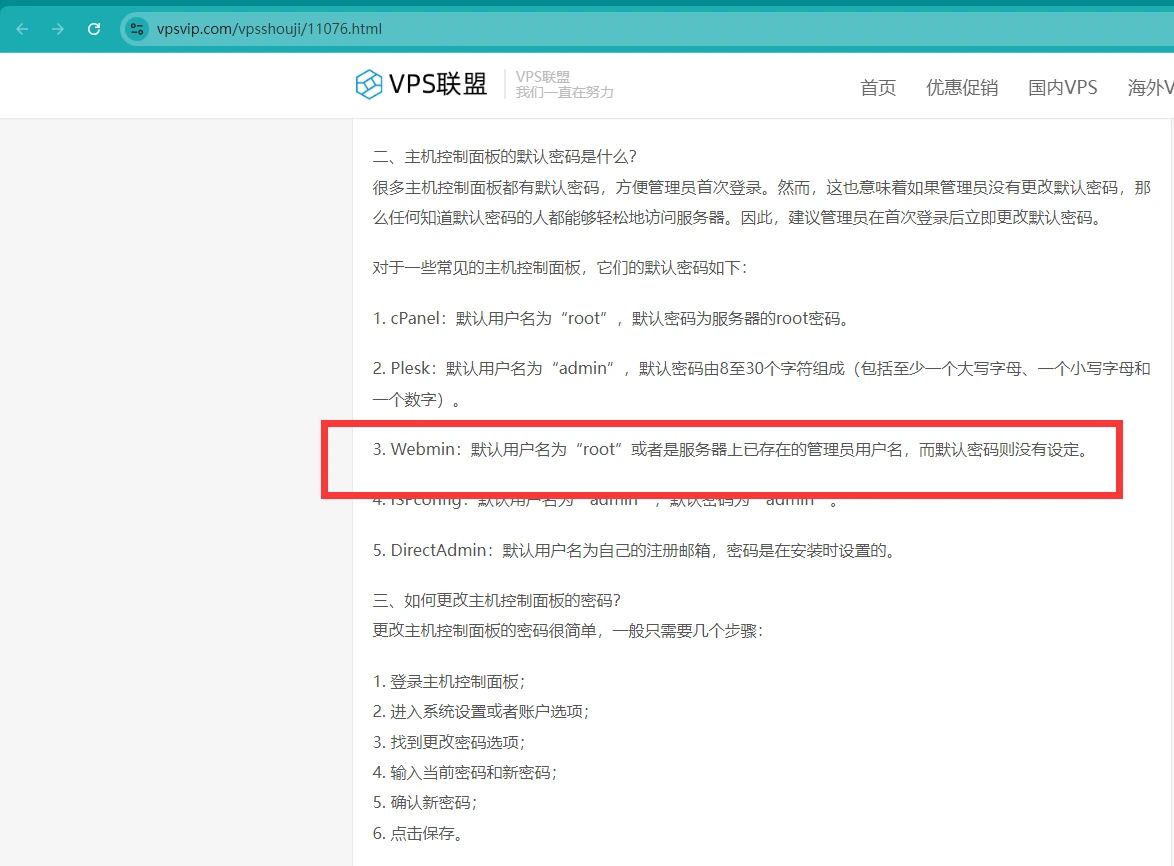Click step 5. 确认新密码
Viewport: 1174px width, 866px height.
pyautogui.click(x=425, y=802)
